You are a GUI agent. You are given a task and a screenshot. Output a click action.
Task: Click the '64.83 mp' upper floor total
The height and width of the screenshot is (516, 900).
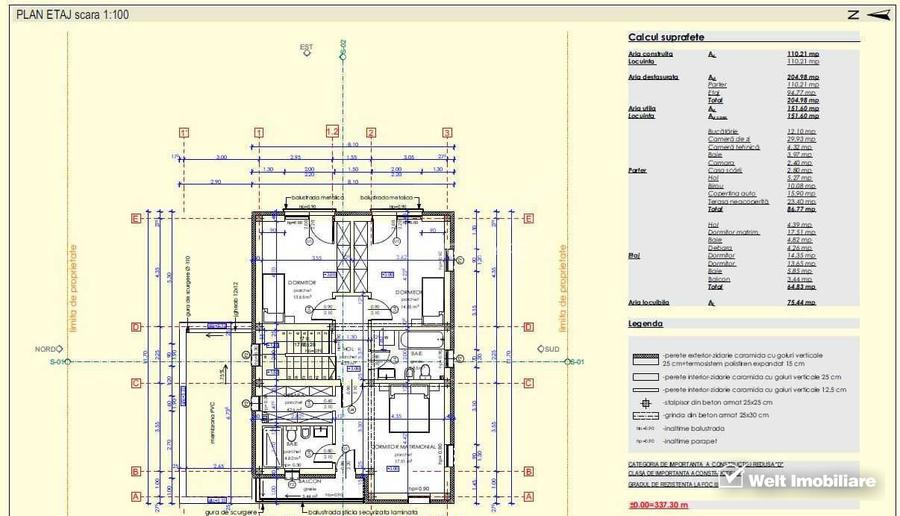pyautogui.click(x=802, y=286)
